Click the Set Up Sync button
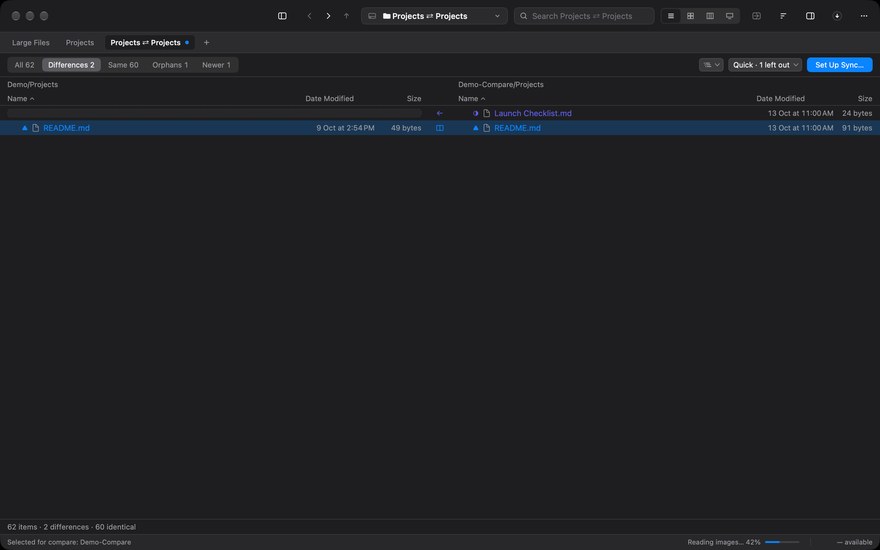This screenshot has height=550, width=880. [x=840, y=65]
